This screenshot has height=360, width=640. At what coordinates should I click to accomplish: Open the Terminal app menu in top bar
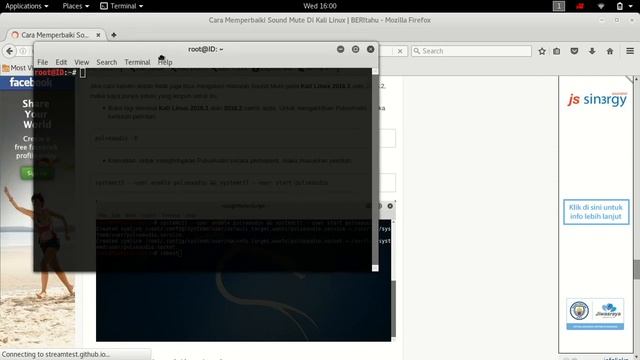point(122,6)
